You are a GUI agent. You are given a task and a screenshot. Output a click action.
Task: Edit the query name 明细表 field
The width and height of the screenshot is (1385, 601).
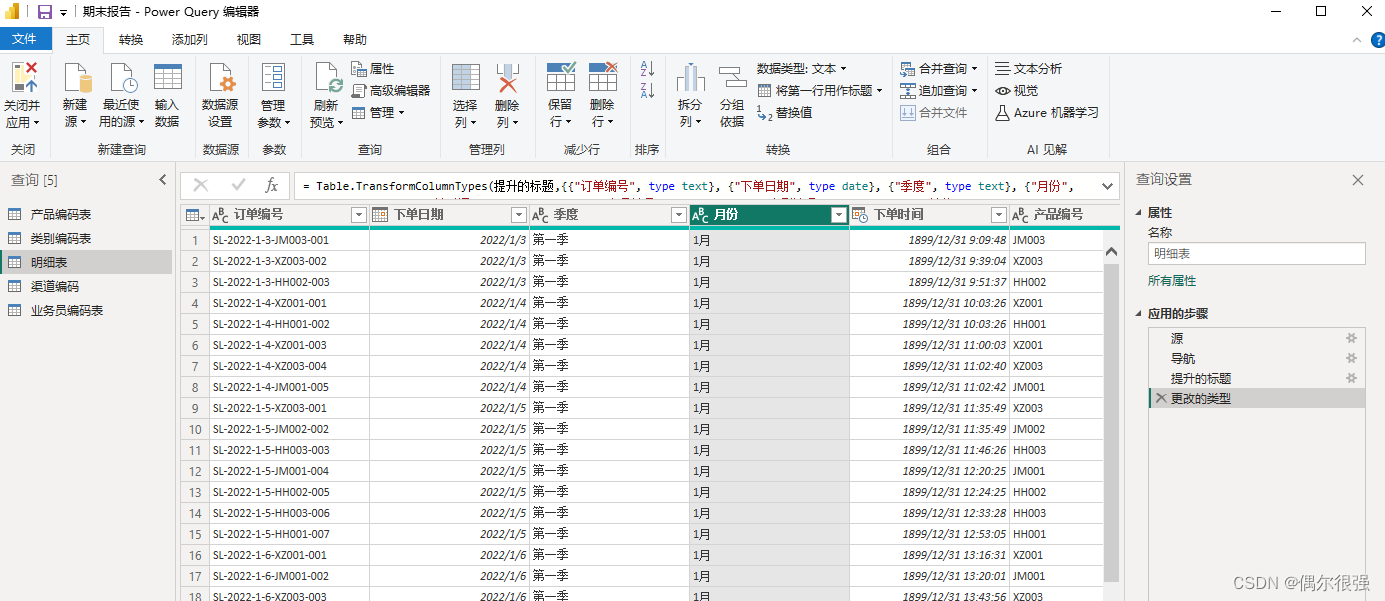1256,254
